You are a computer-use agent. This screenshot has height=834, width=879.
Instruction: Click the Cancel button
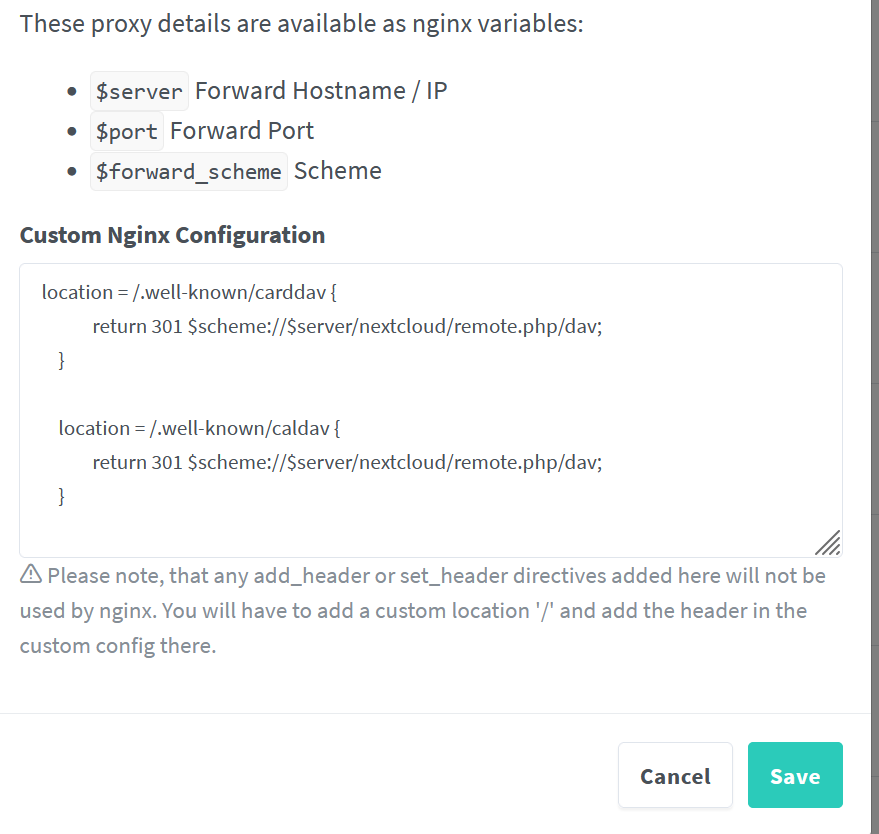pos(675,775)
